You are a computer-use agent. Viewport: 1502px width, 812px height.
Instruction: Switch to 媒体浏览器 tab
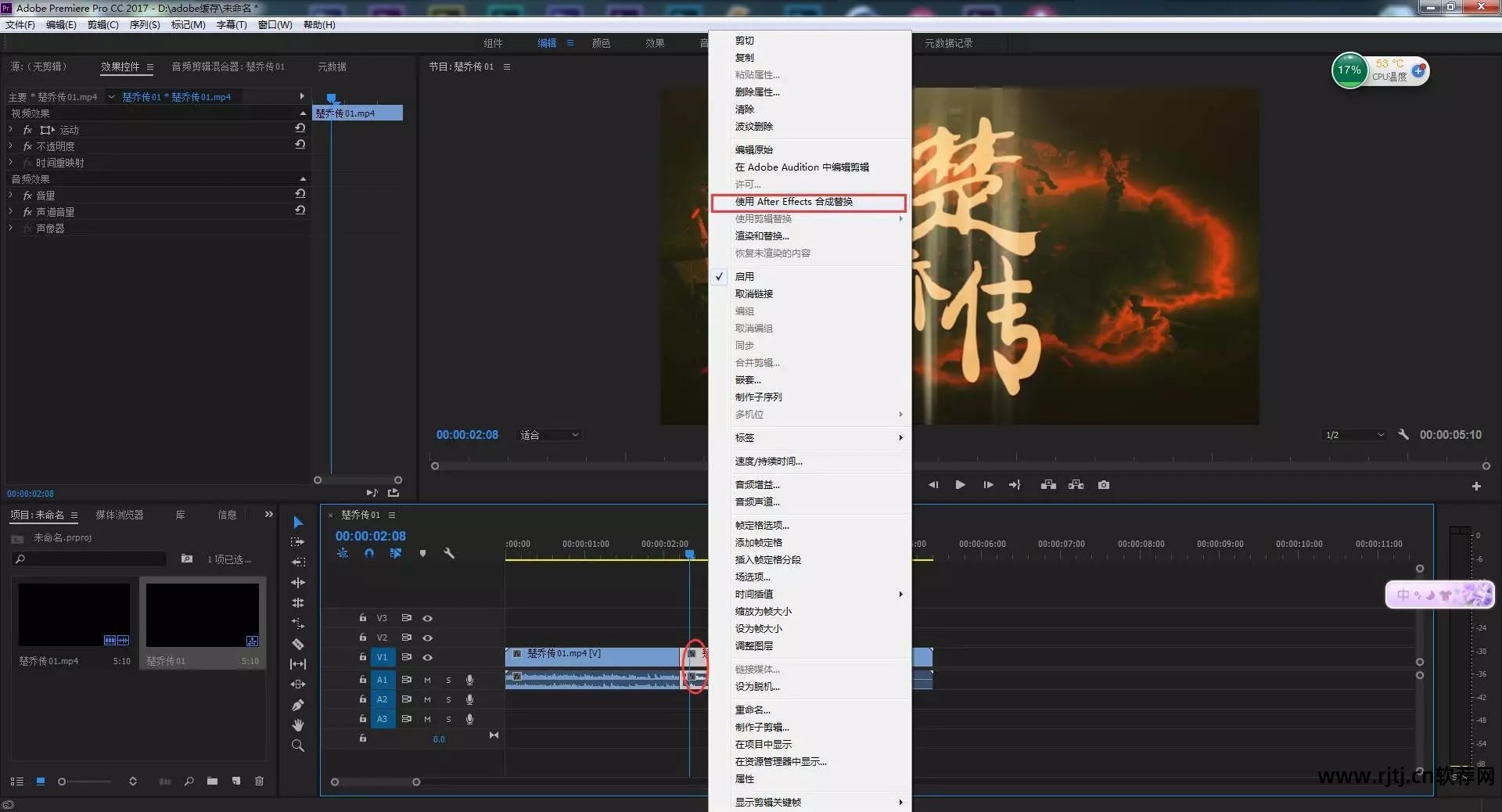point(120,515)
